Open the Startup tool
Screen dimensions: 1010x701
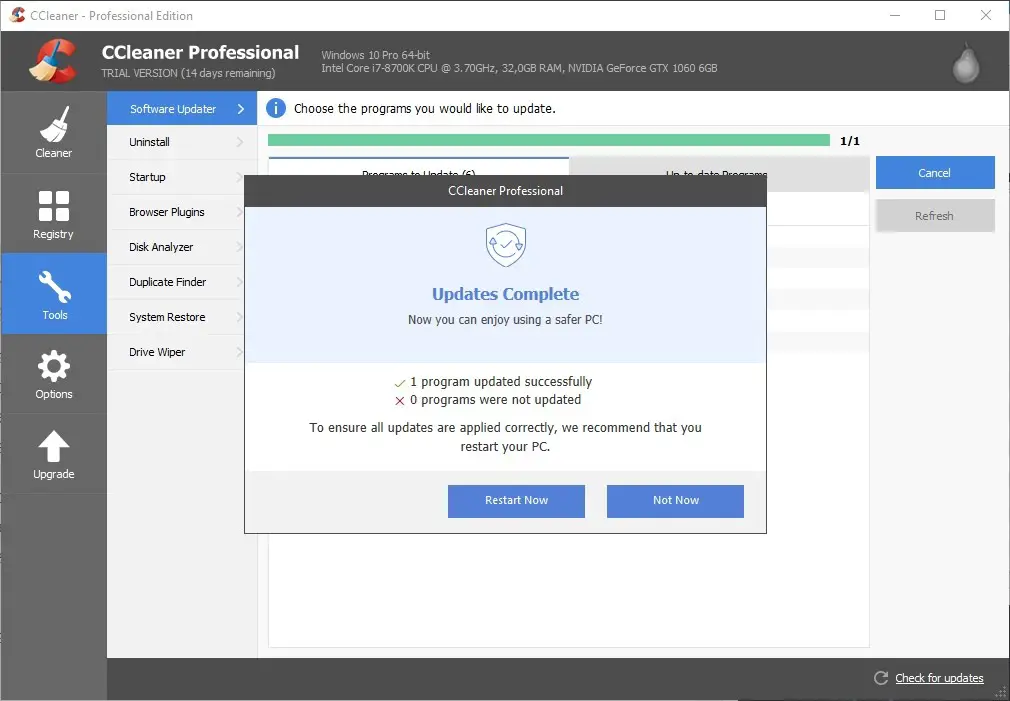(x=176, y=177)
